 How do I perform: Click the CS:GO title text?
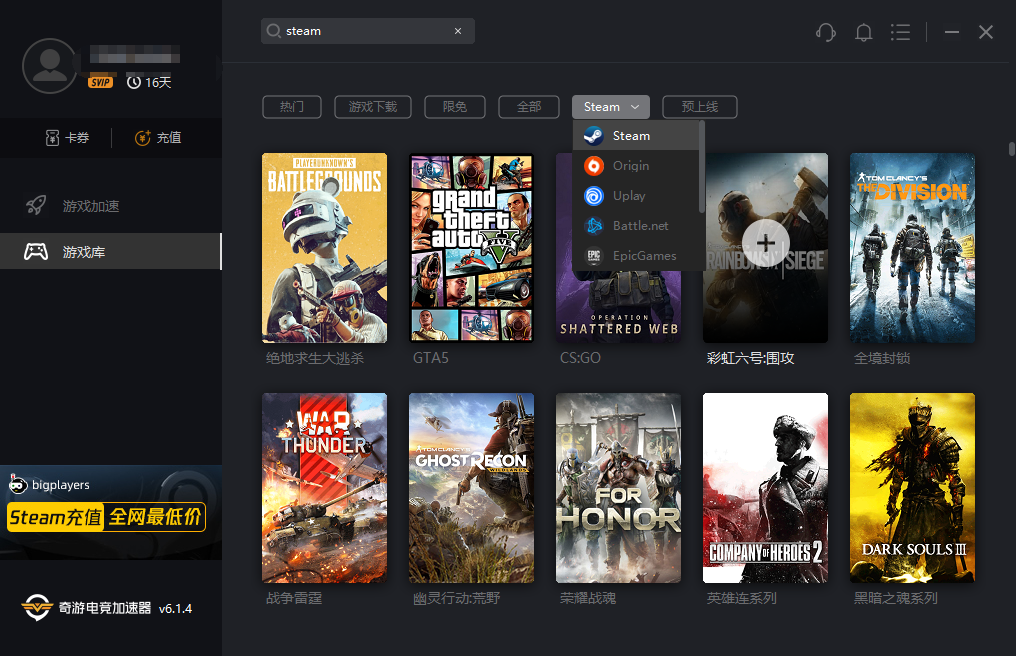coord(580,358)
